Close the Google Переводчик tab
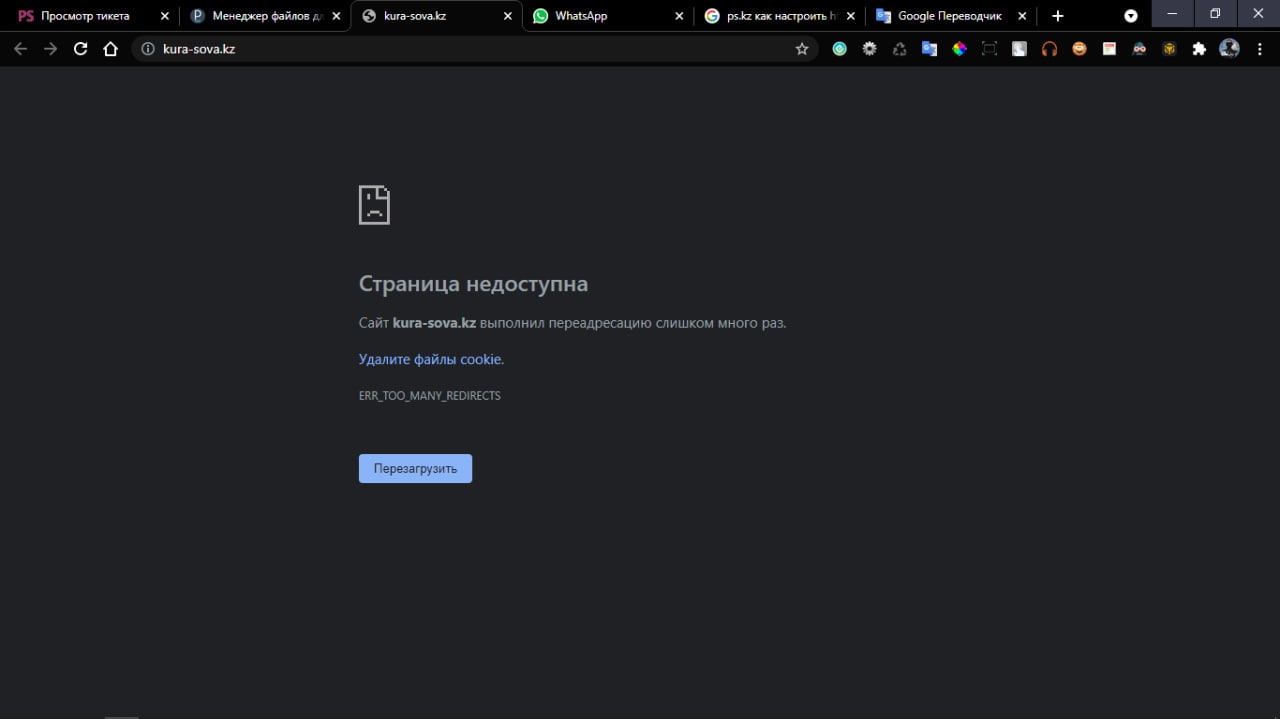 1022,16
